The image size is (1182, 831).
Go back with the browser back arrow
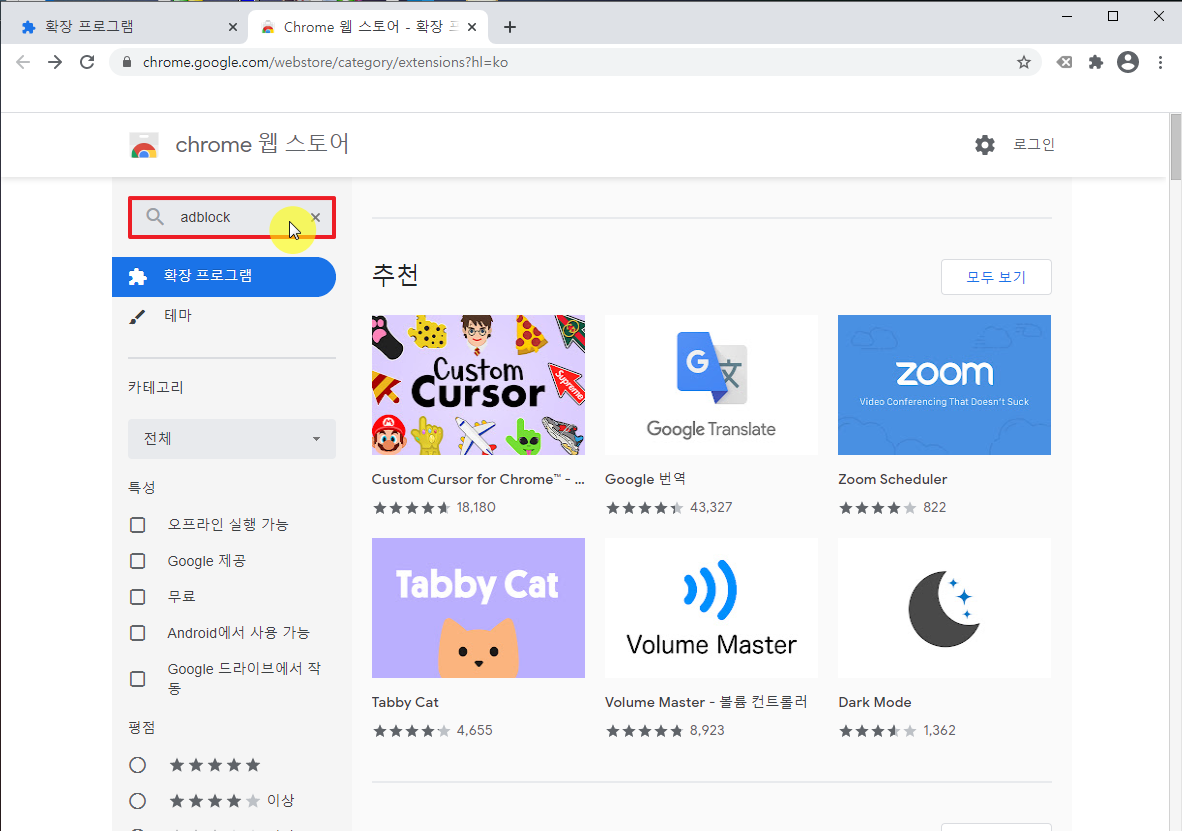(x=23, y=62)
